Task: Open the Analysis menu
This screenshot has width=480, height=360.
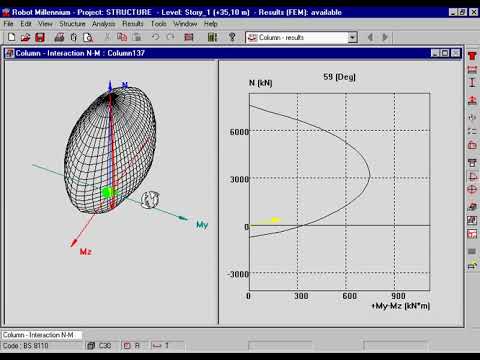Action: point(104,24)
